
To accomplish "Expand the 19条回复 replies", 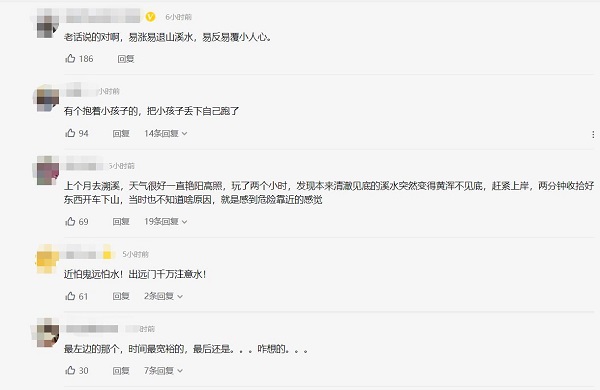I will [165, 221].
